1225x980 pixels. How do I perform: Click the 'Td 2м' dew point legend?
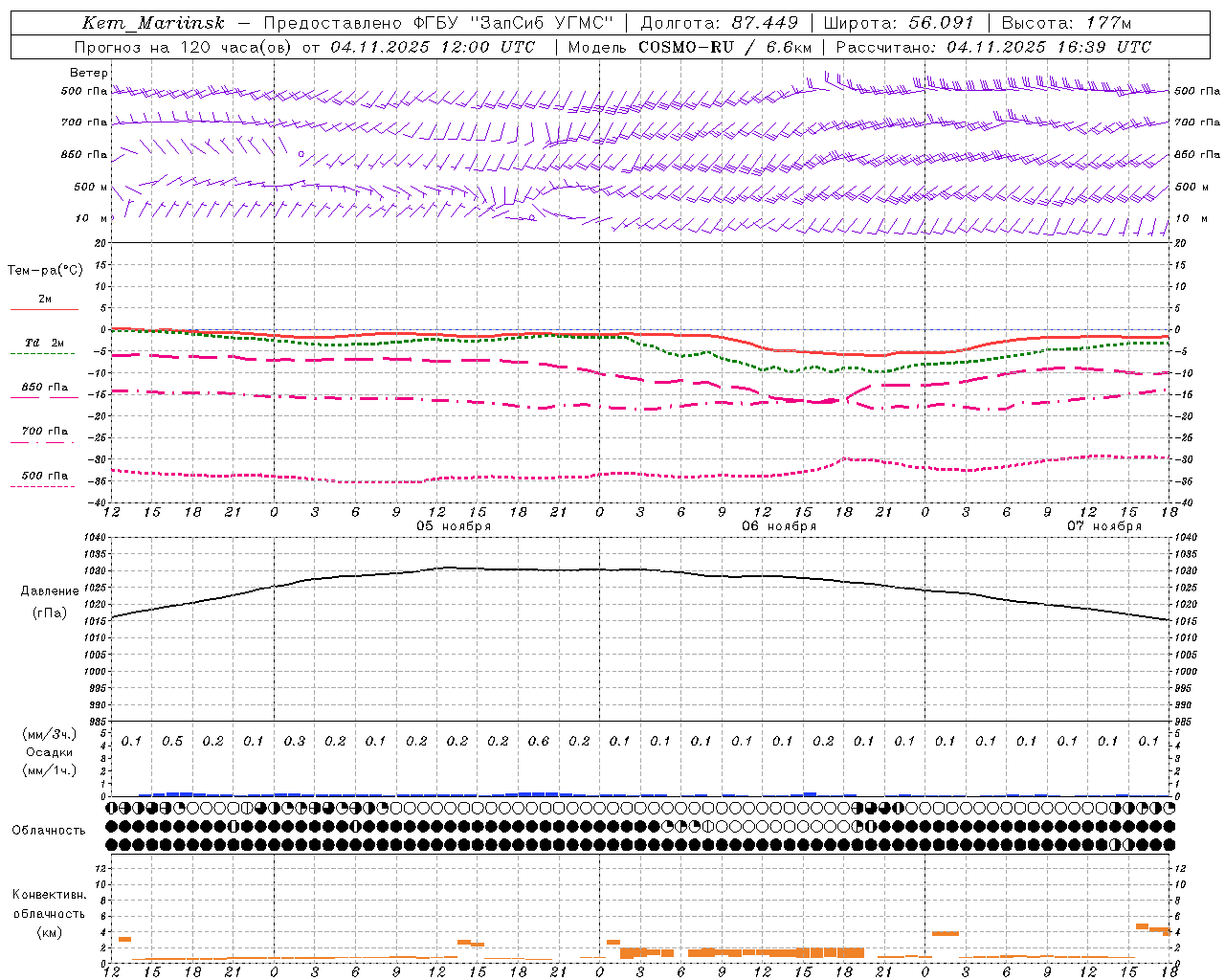pyautogui.click(x=44, y=343)
